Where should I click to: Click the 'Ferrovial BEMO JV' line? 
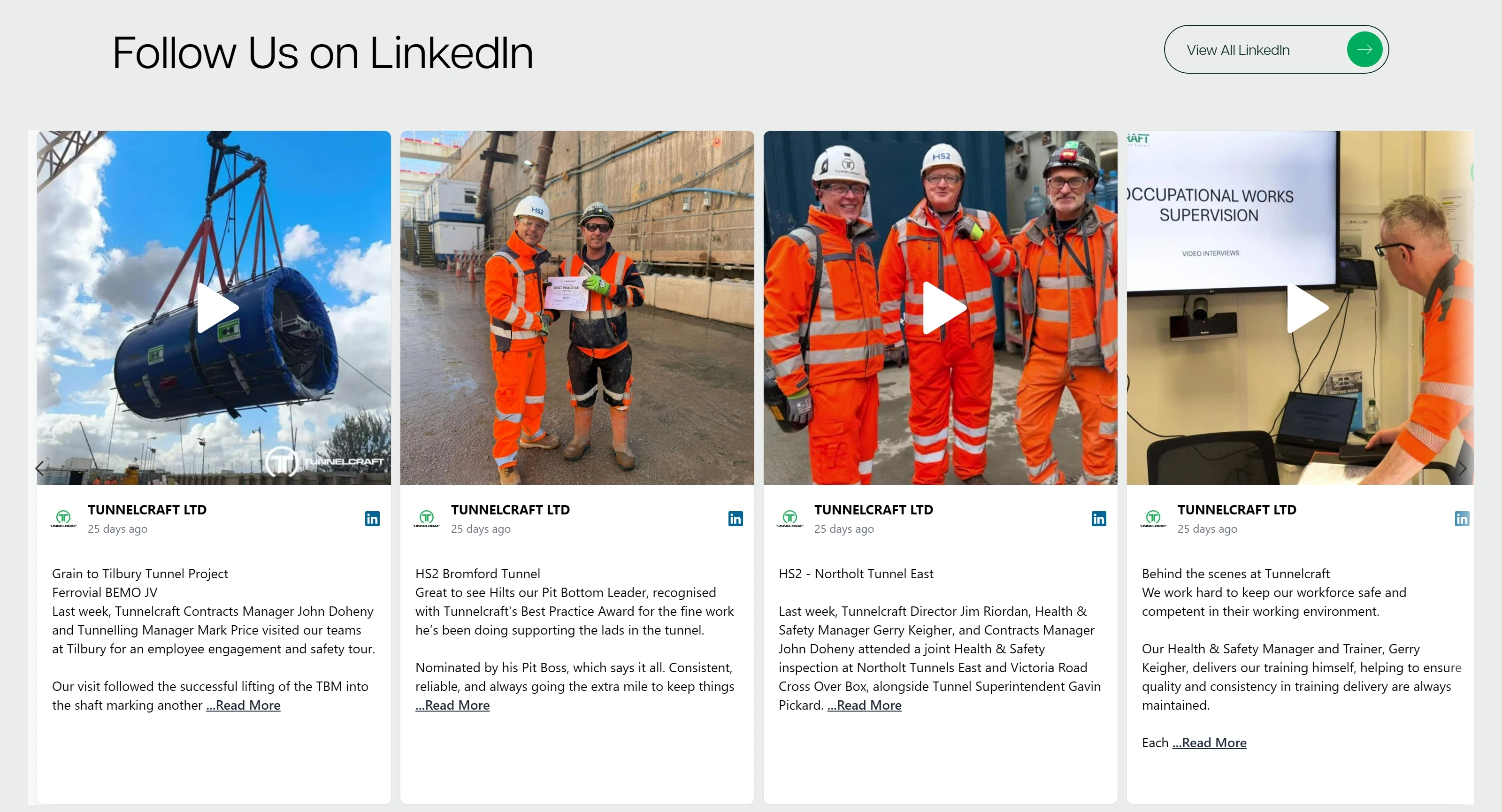(x=105, y=592)
